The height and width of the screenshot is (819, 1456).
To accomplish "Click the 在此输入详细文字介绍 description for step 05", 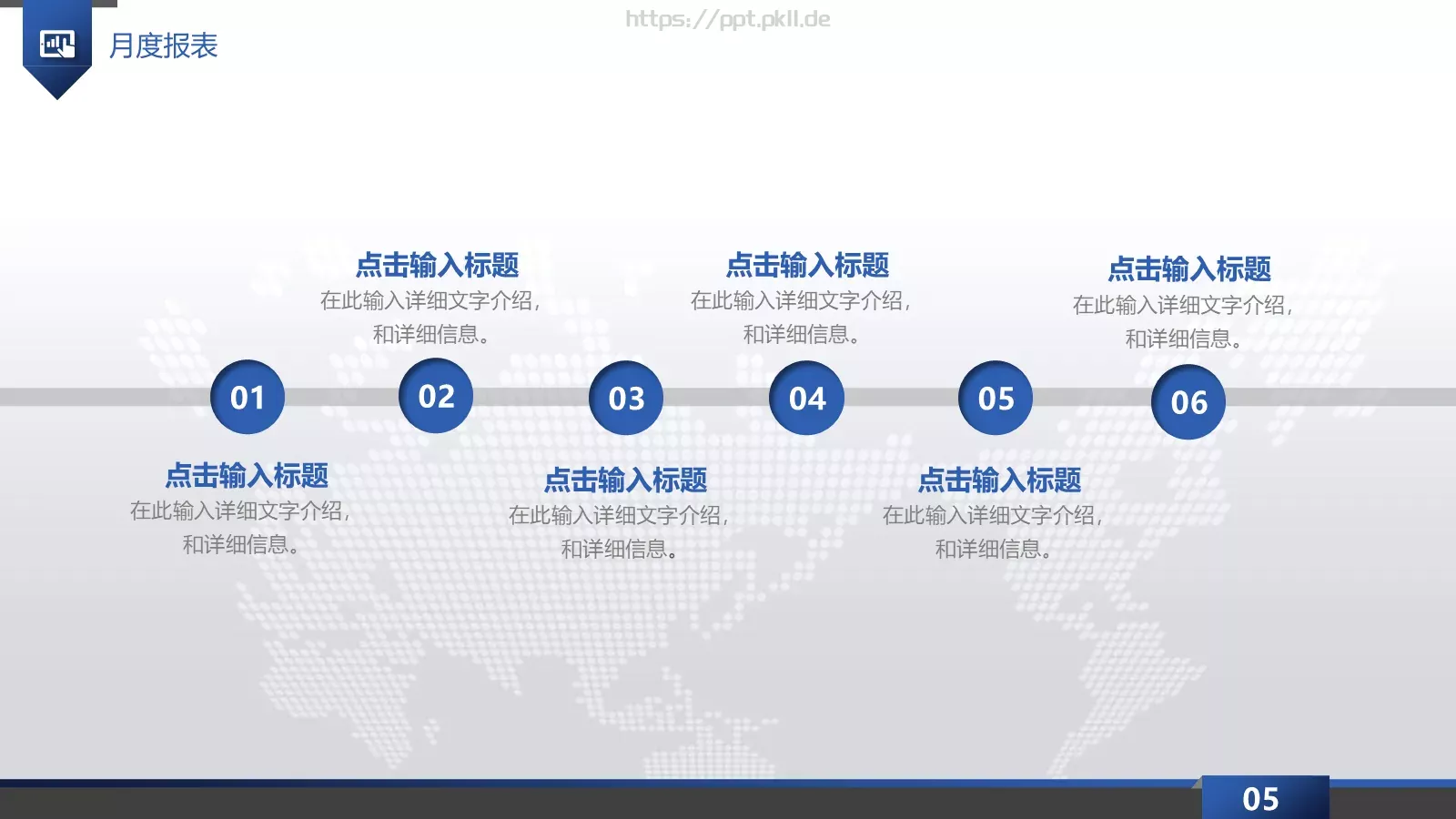I will coord(993,531).
